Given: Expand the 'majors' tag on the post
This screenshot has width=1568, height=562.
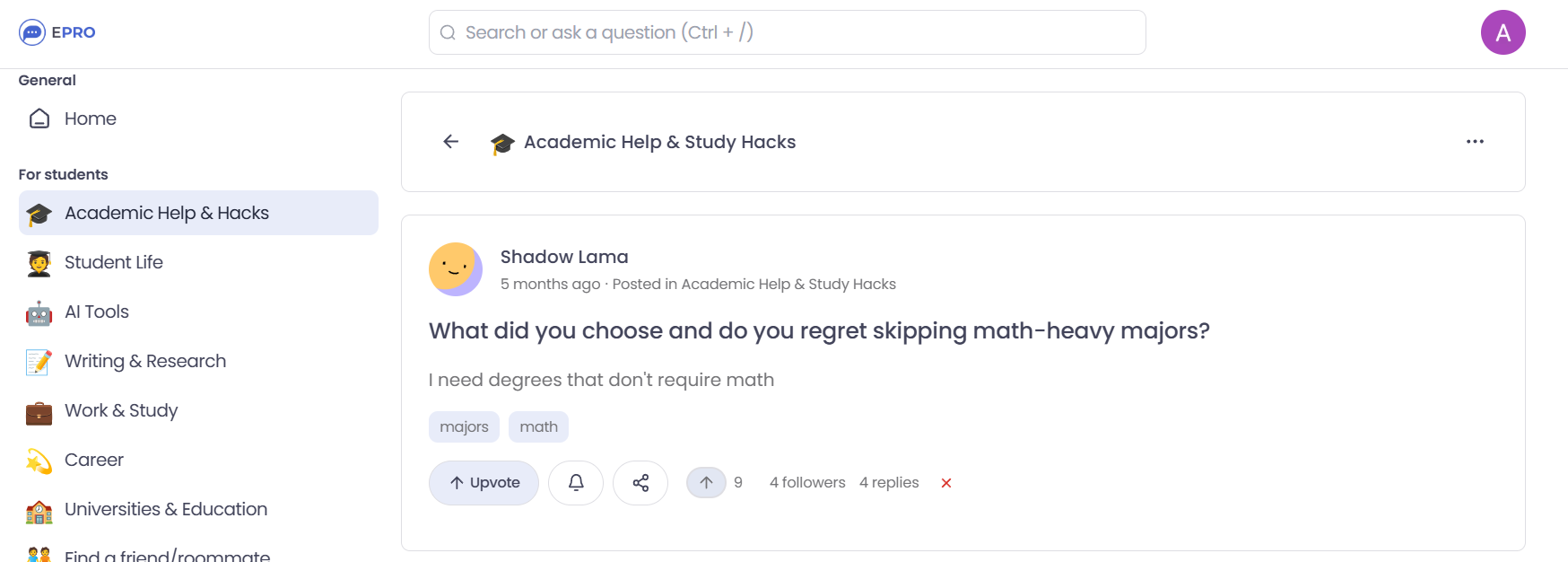Looking at the screenshot, I should click(x=464, y=426).
